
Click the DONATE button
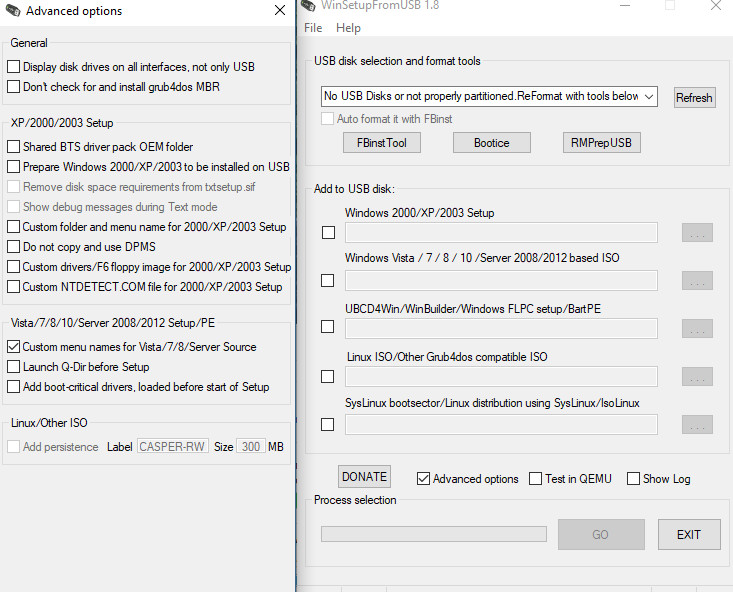(364, 476)
